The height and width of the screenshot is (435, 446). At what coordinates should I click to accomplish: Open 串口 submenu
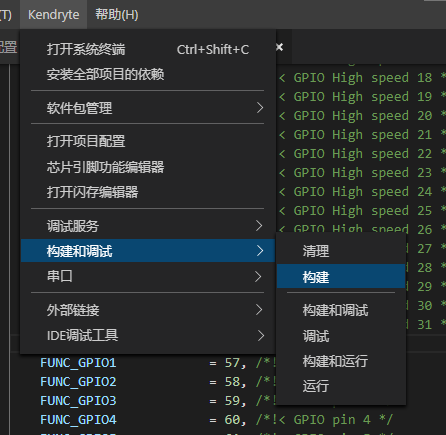tap(148, 276)
